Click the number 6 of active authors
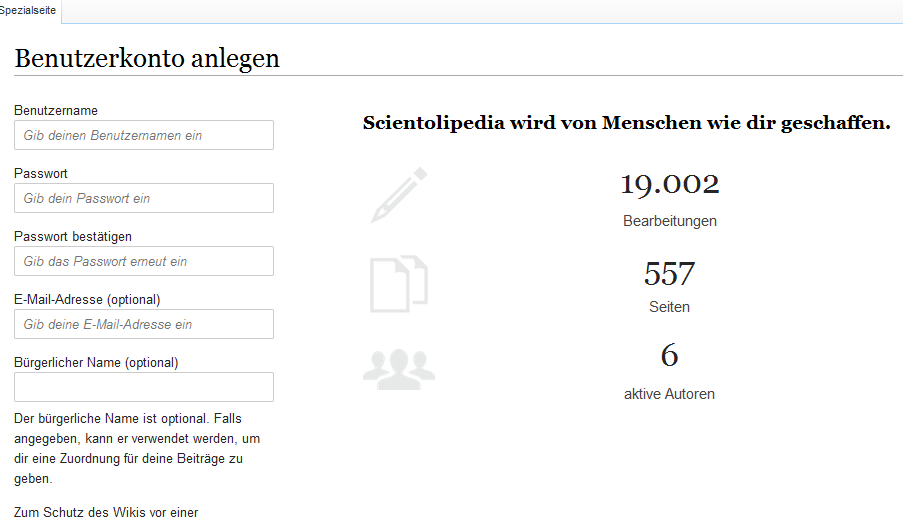 tap(669, 355)
